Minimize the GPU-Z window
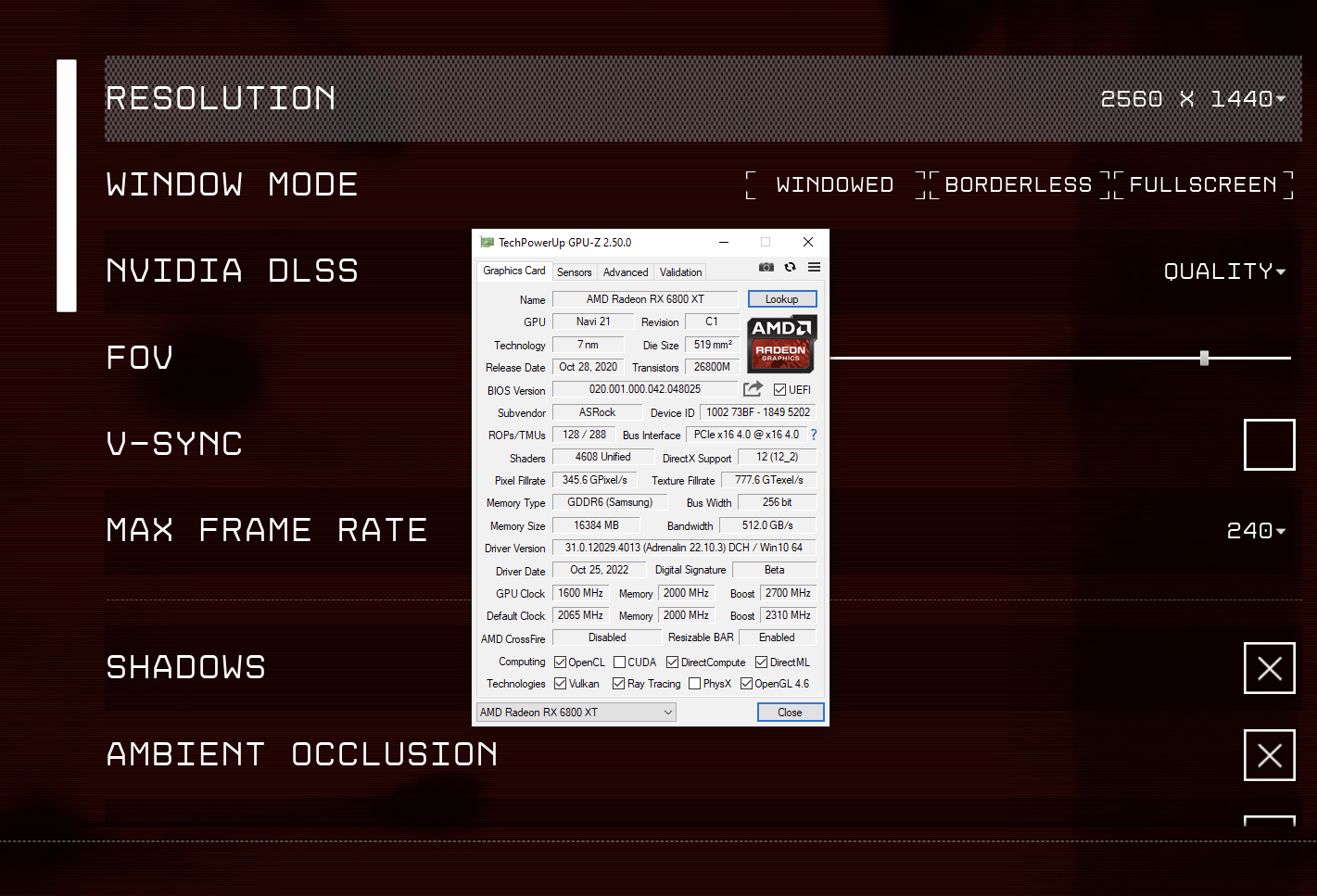This screenshot has height=896, width=1317. [724, 242]
